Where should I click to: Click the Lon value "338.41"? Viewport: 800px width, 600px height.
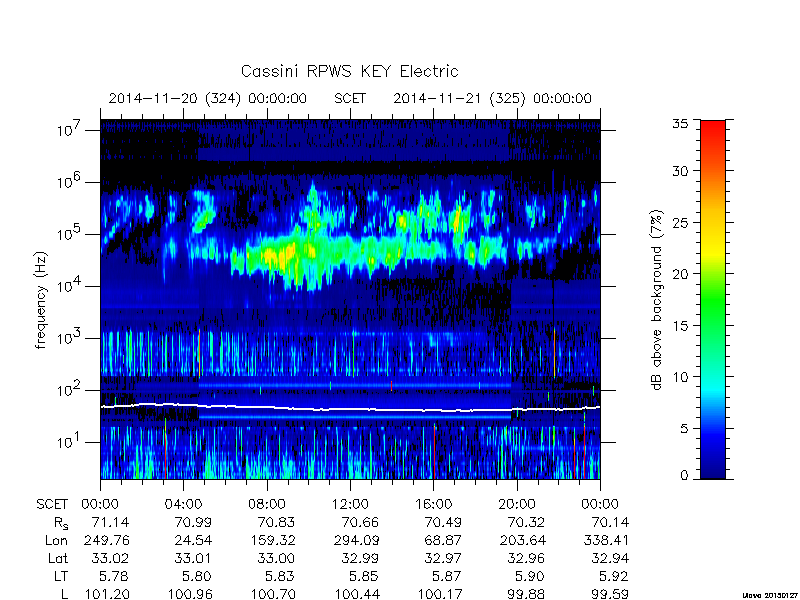click(x=606, y=540)
